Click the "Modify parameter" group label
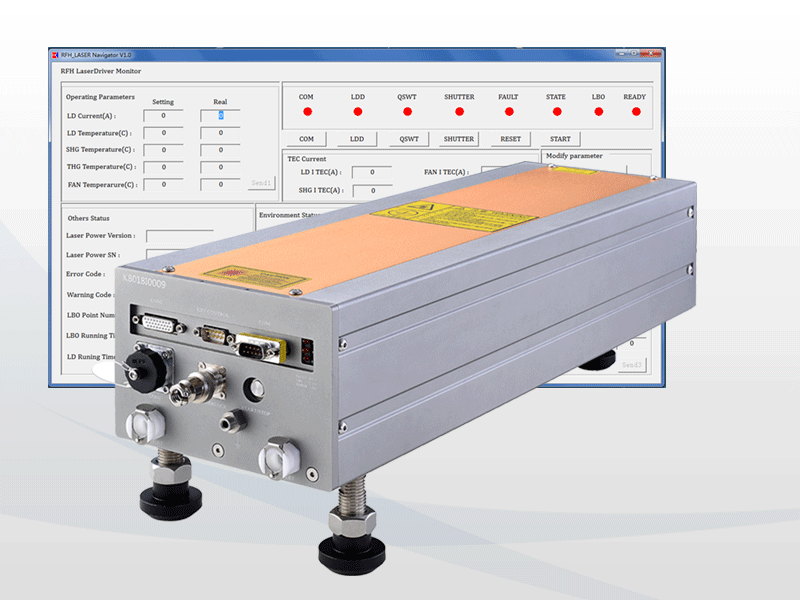 click(574, 156)
